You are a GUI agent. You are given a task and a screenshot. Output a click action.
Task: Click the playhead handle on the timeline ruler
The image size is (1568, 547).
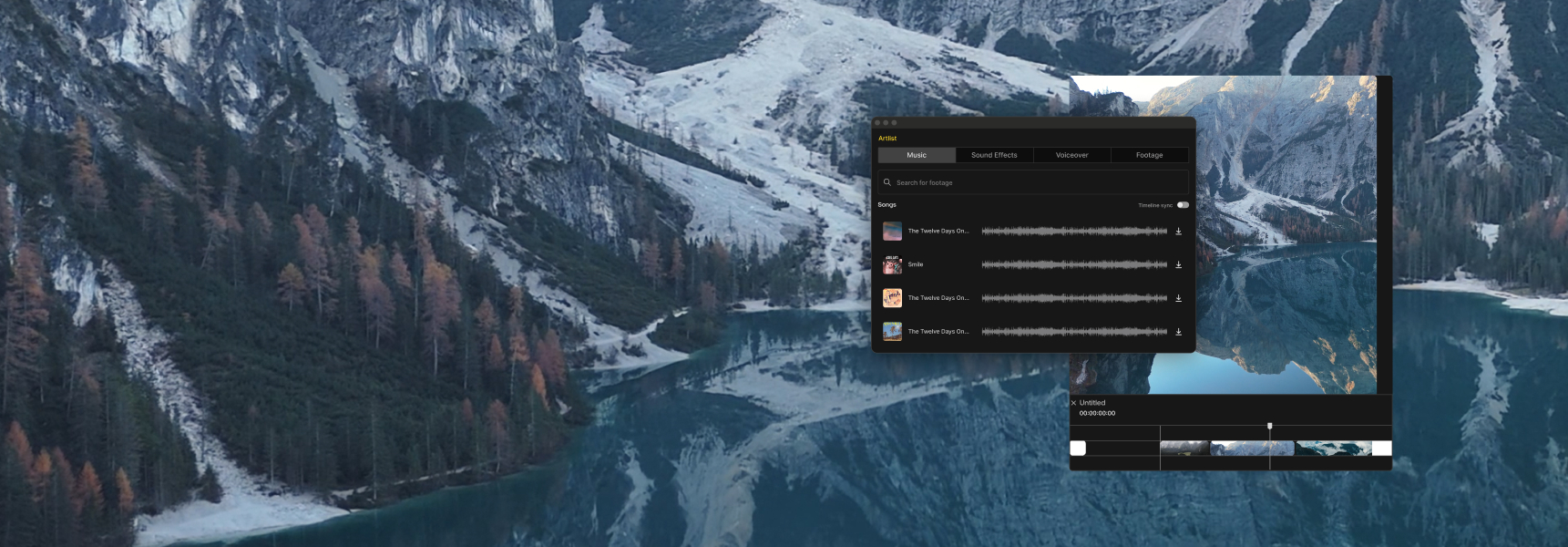tap(1269, 426)
